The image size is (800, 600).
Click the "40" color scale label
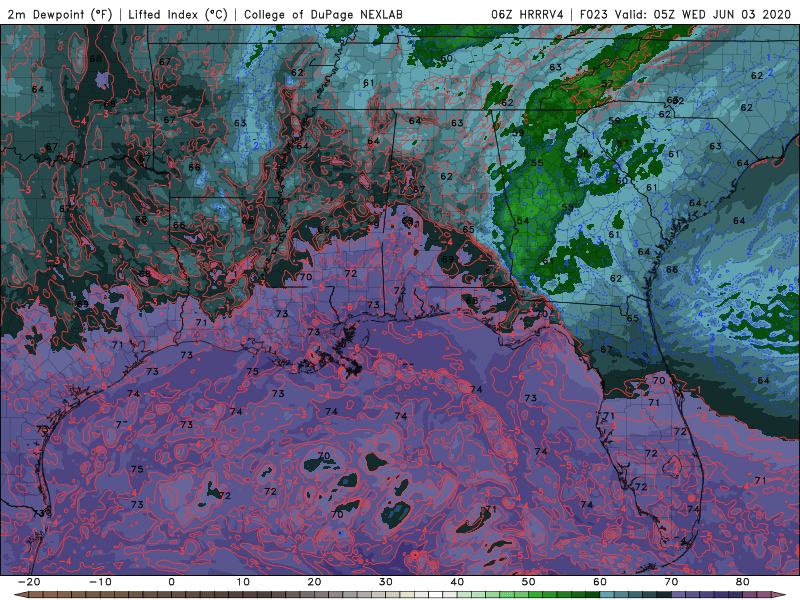point(457,582)
